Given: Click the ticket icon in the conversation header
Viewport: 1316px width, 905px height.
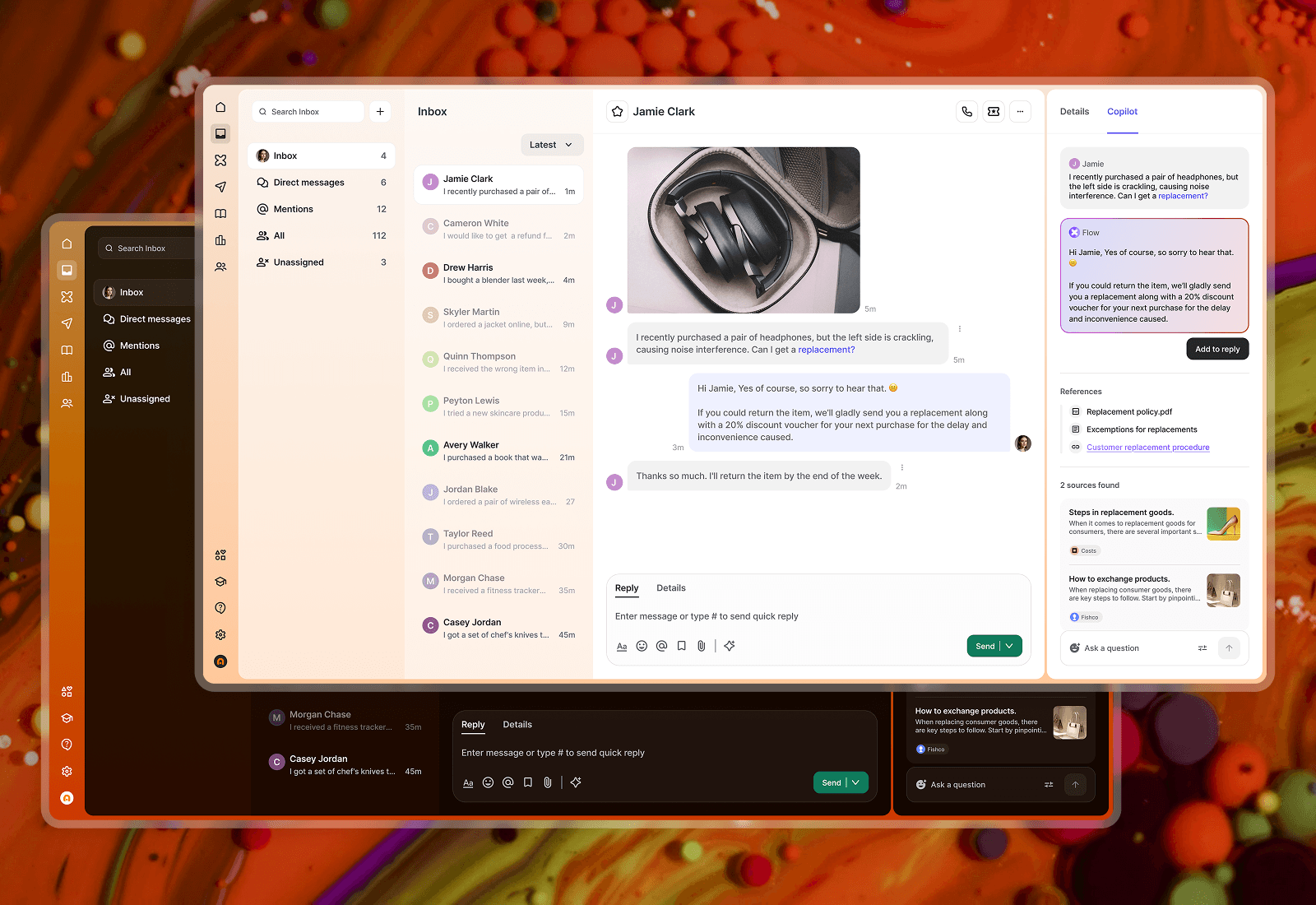Looking at the screenshot, I should pos(994,112).
